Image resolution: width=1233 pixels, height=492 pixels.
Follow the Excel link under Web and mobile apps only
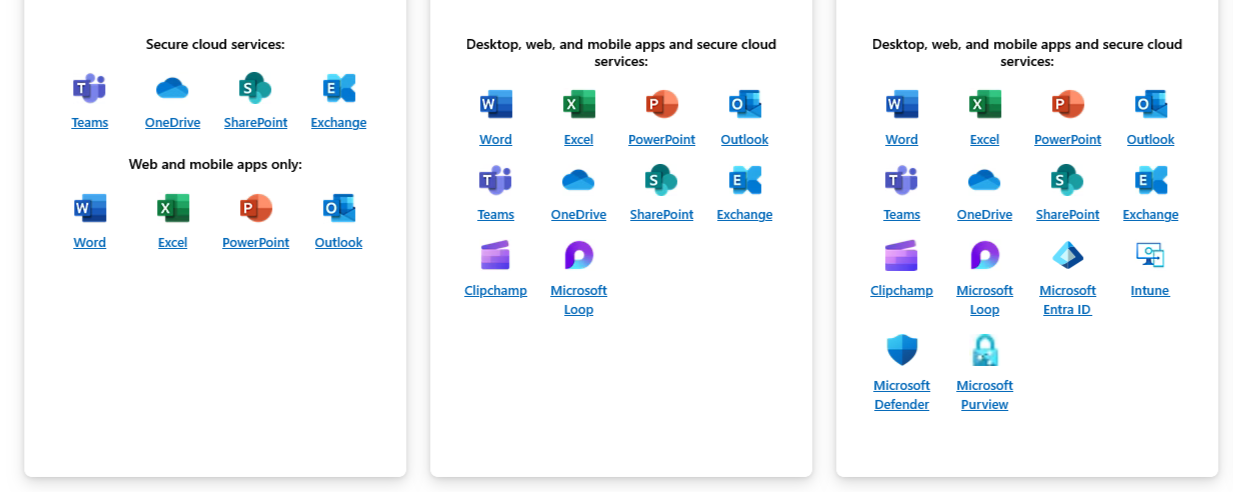[x=173, y=243]
